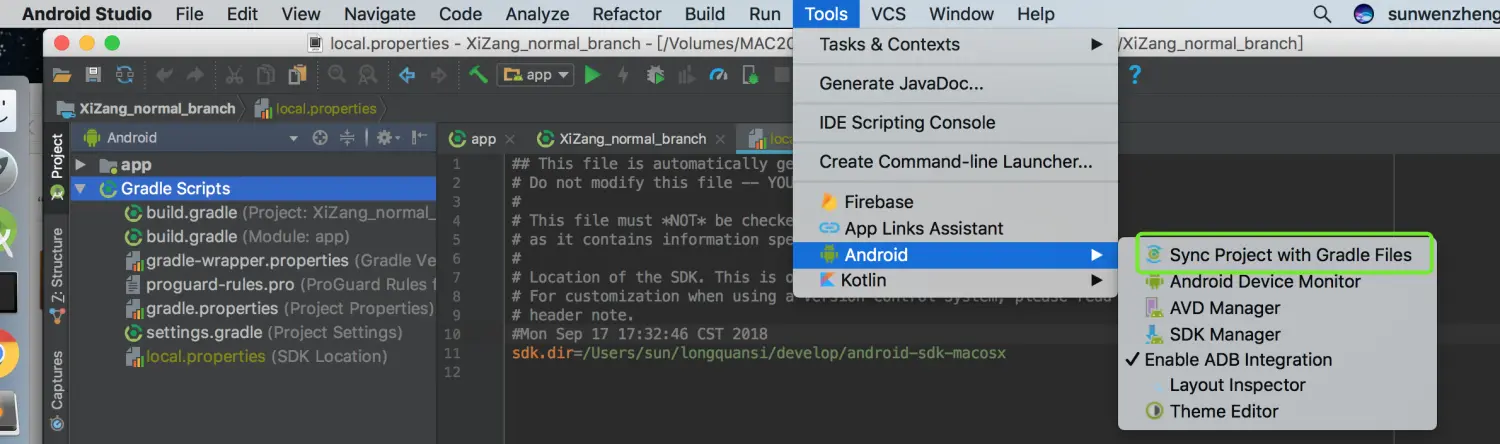This screenshot has width=1500, height=444.
Task: Open the Z: Structure side tool tab
Action: [x=57, y=275]
